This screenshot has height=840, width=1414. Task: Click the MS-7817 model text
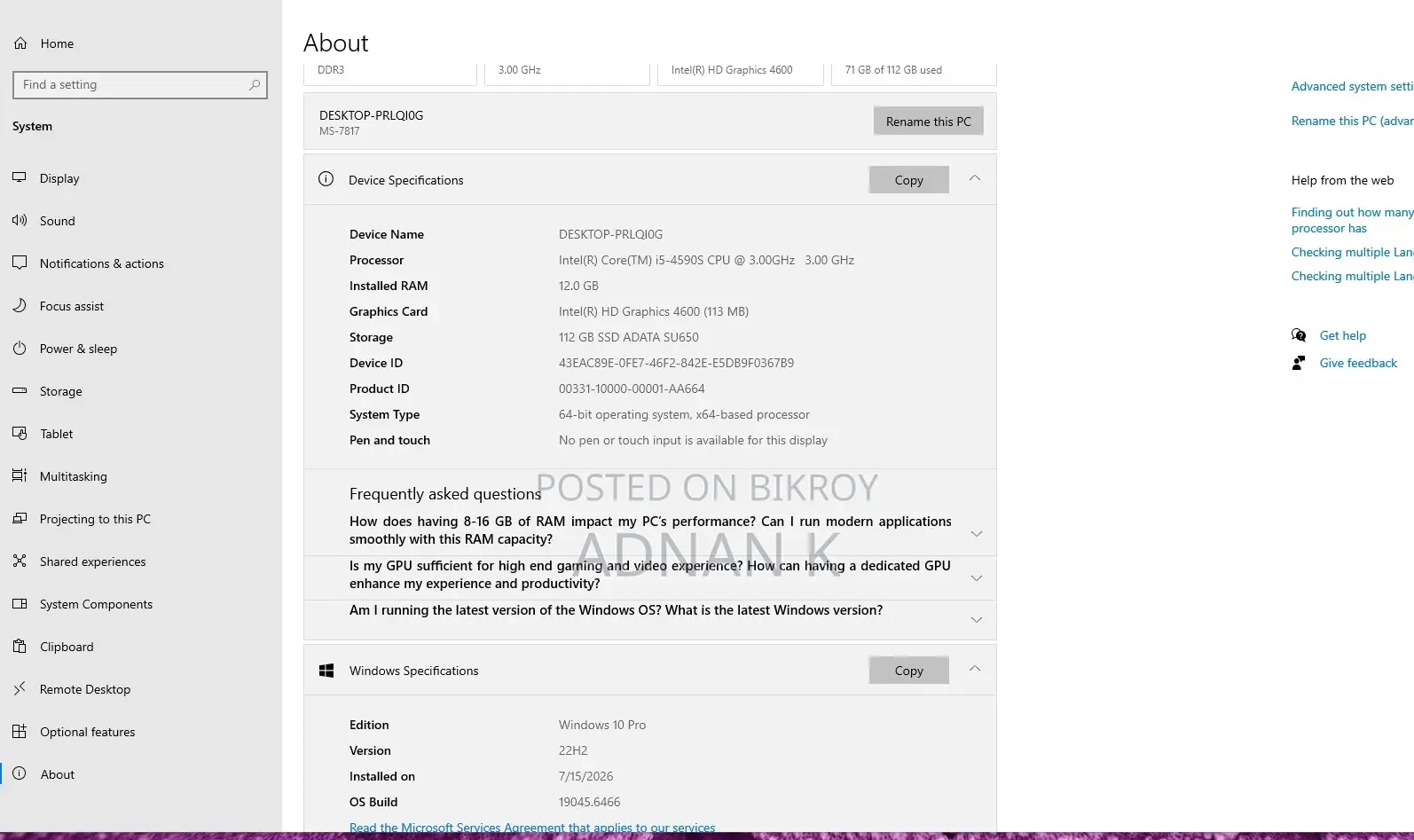click(340, 131)
